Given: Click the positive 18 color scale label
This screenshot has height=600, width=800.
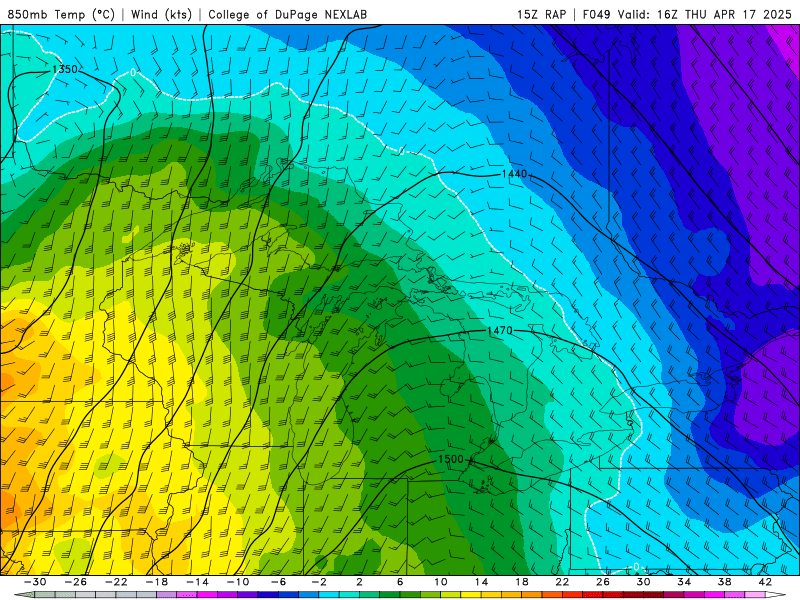Looking at the screenshot, I should 521,582.
